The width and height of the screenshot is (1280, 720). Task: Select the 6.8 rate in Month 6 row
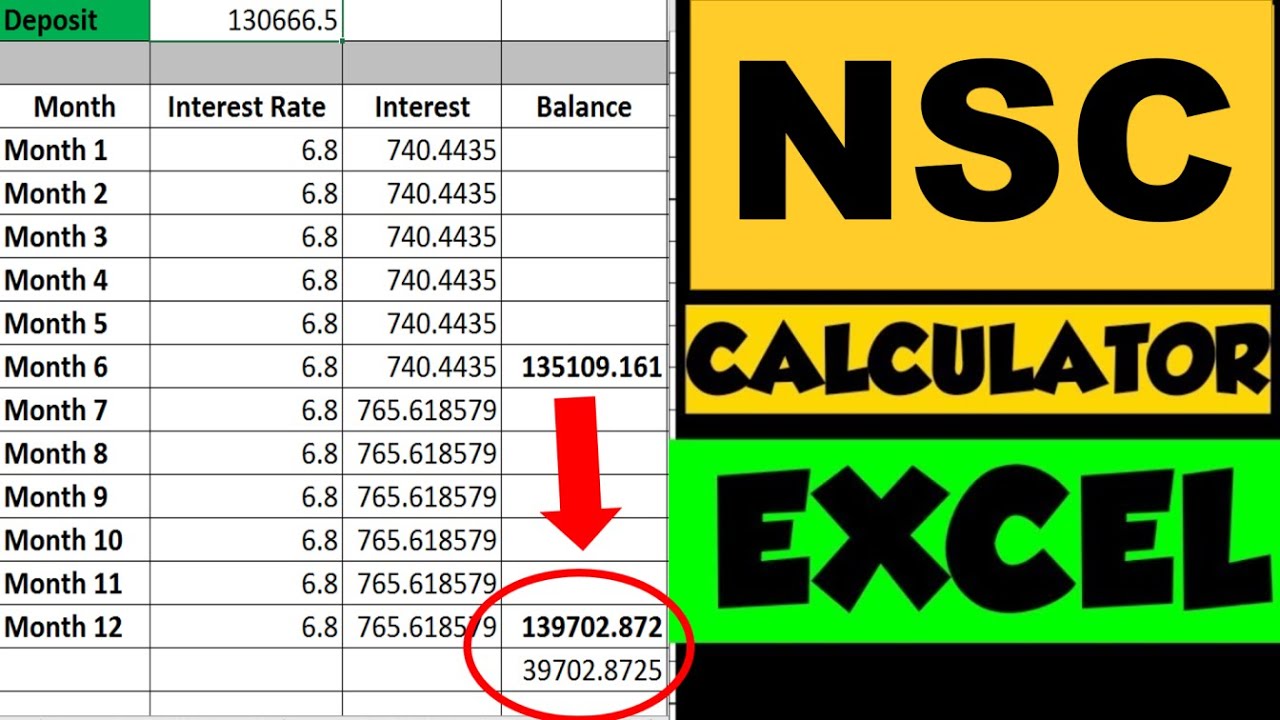pos(246,367)
